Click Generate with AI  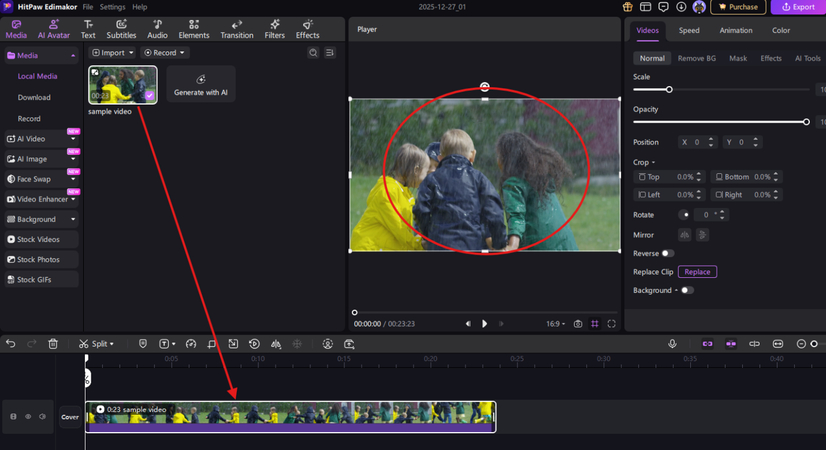(201, 84)
